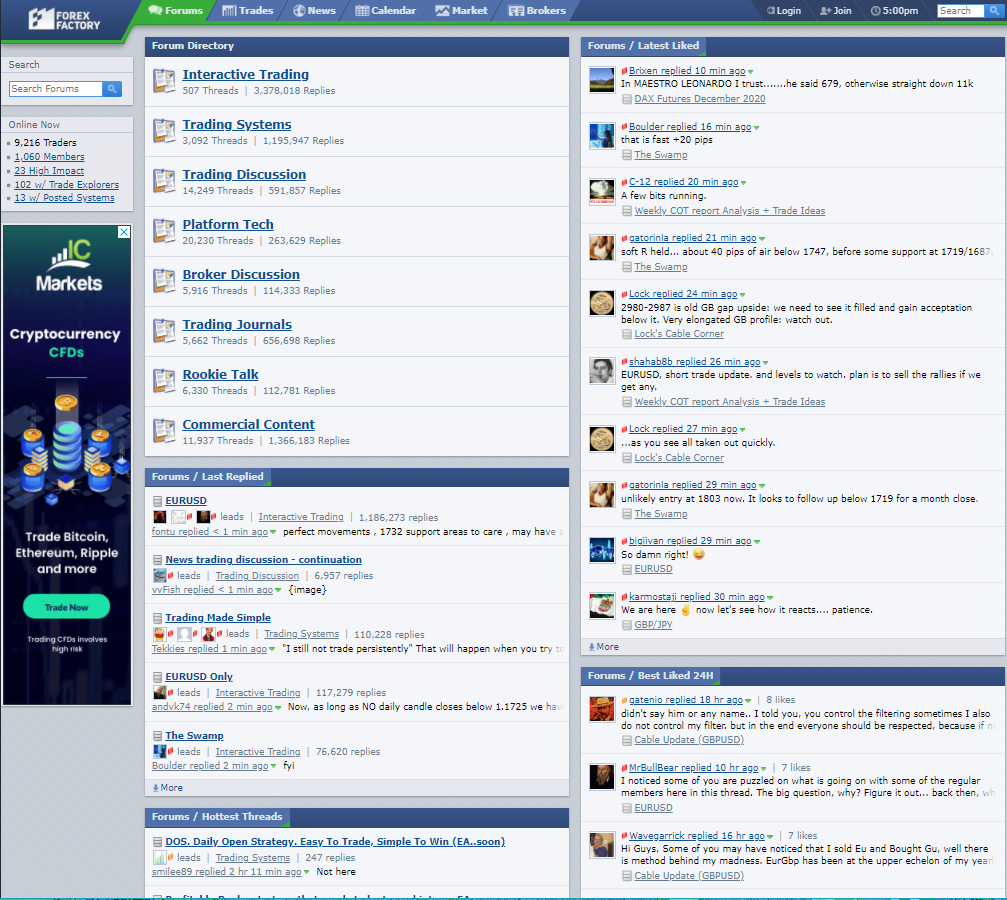Click the top-right site search magnifier icon

pos(992,11)
